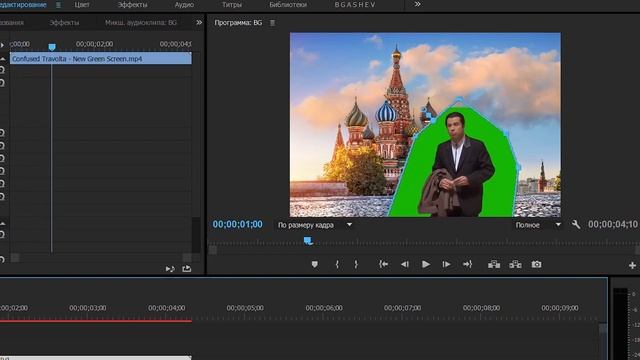Click the top mask vertex on the green outline

click(459, 100)
